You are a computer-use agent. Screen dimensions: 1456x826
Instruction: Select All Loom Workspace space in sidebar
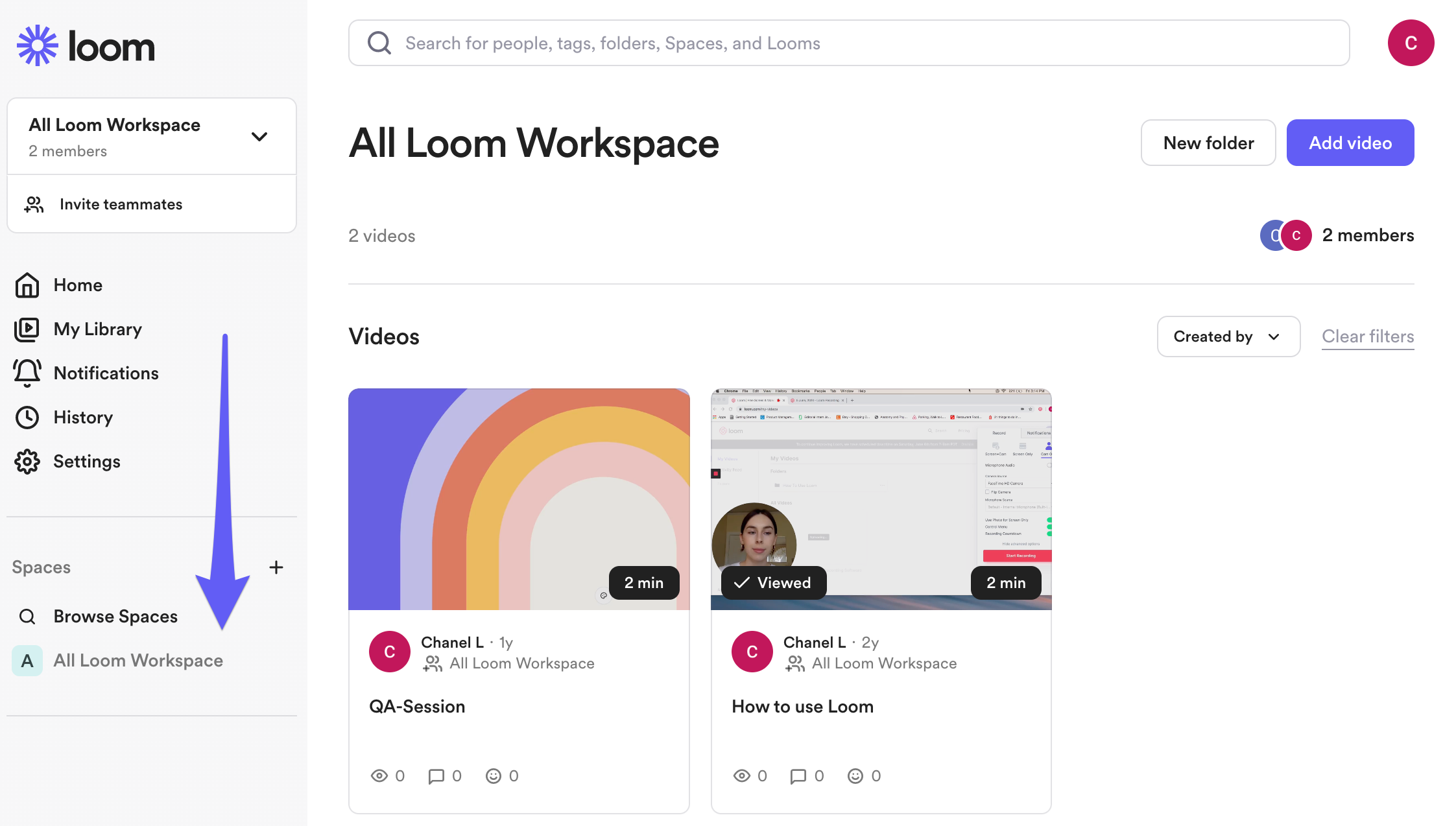pyautogui.click(x=137, y=661)
